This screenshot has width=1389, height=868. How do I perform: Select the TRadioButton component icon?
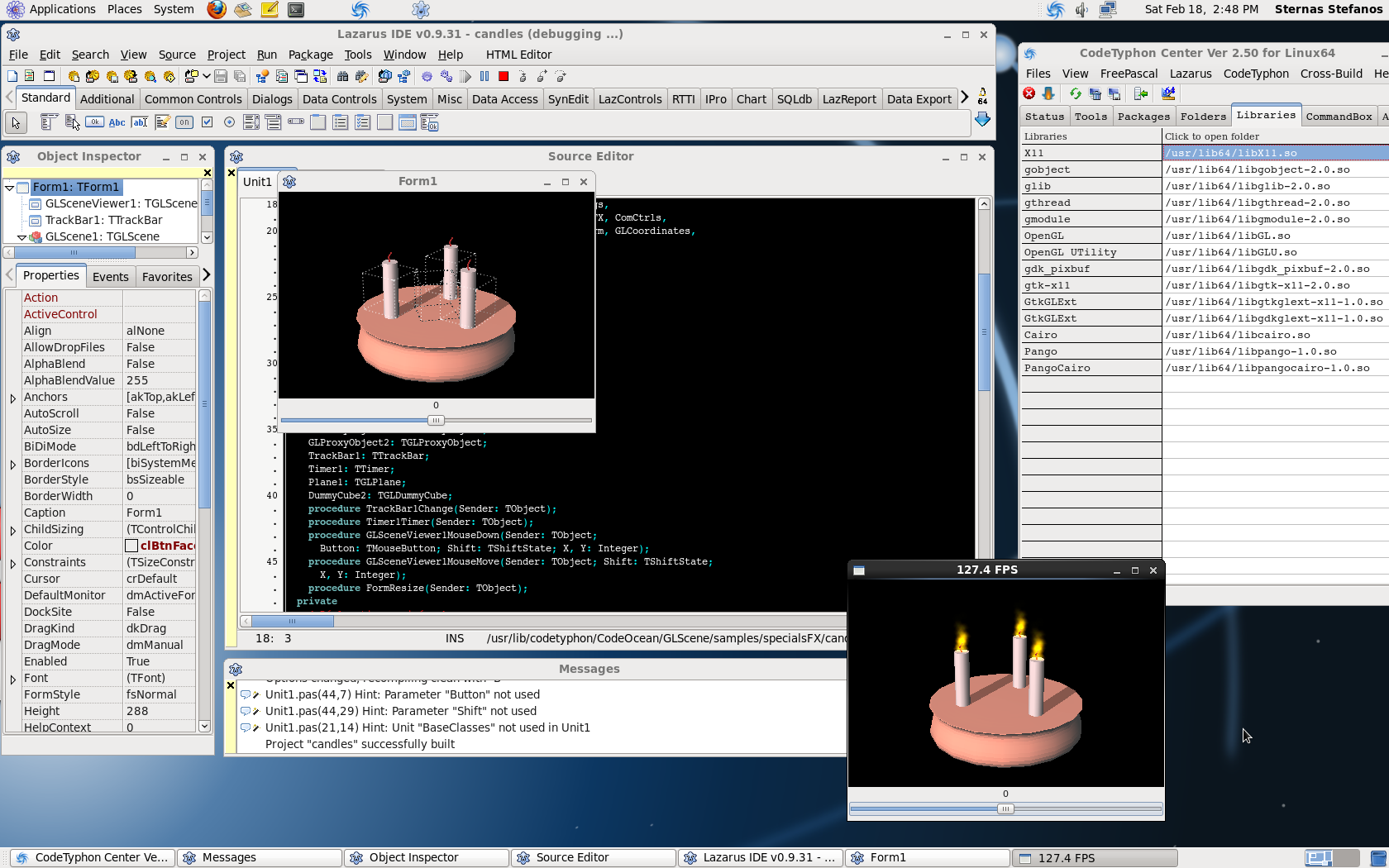(x=229, y=122)
